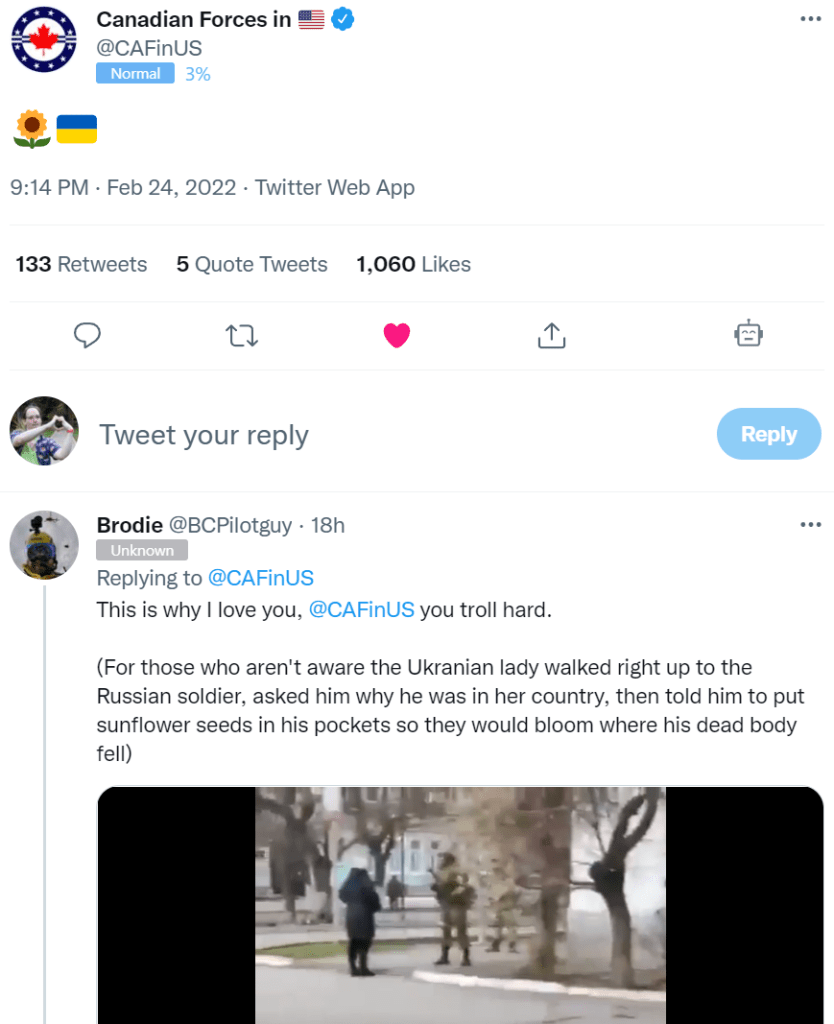Viewport: 834px width, 1024px height.
Task: Click the reply speech bubble icon
Action: tap(88, 335)
